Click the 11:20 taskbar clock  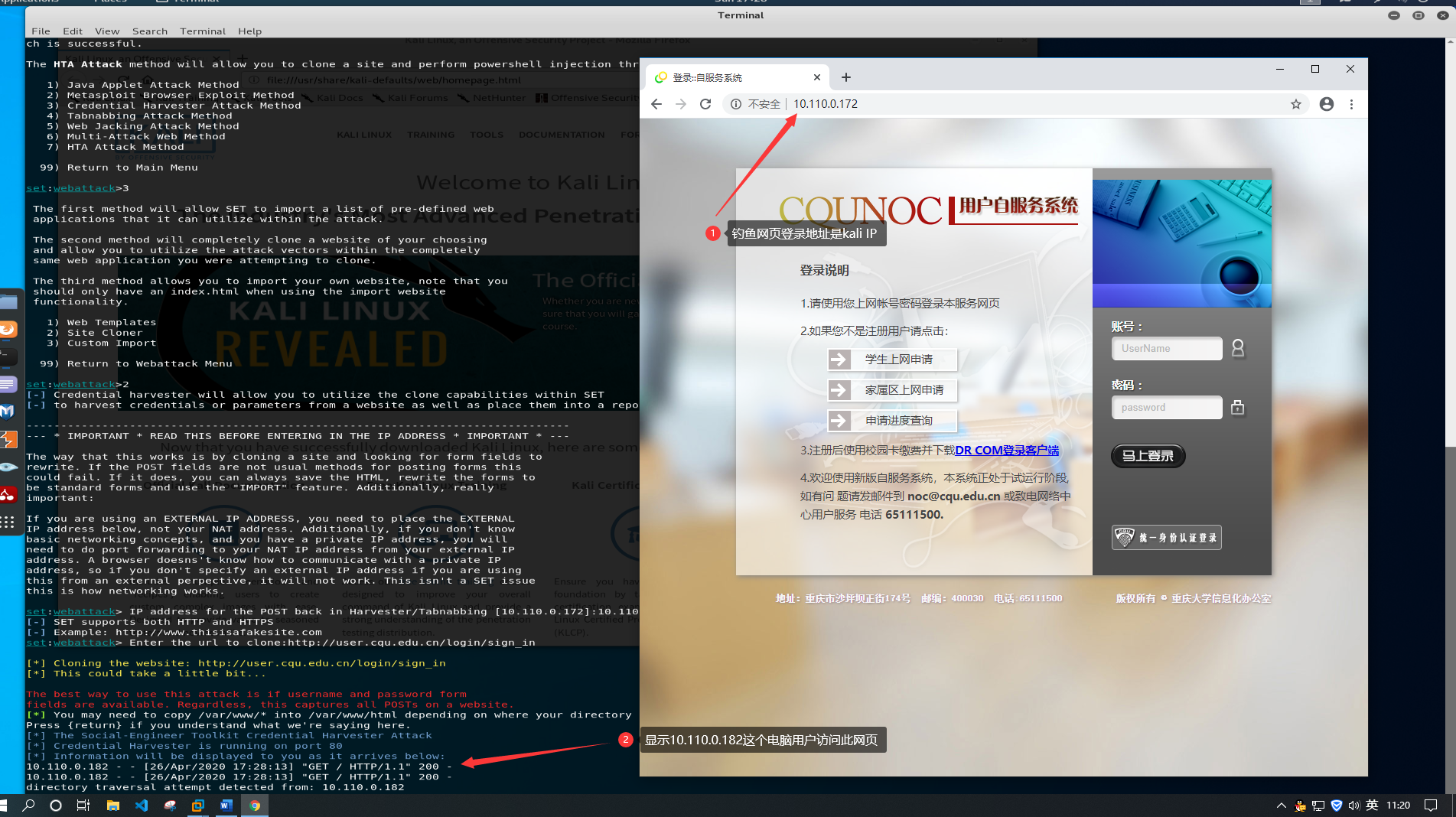point(1398,806)
